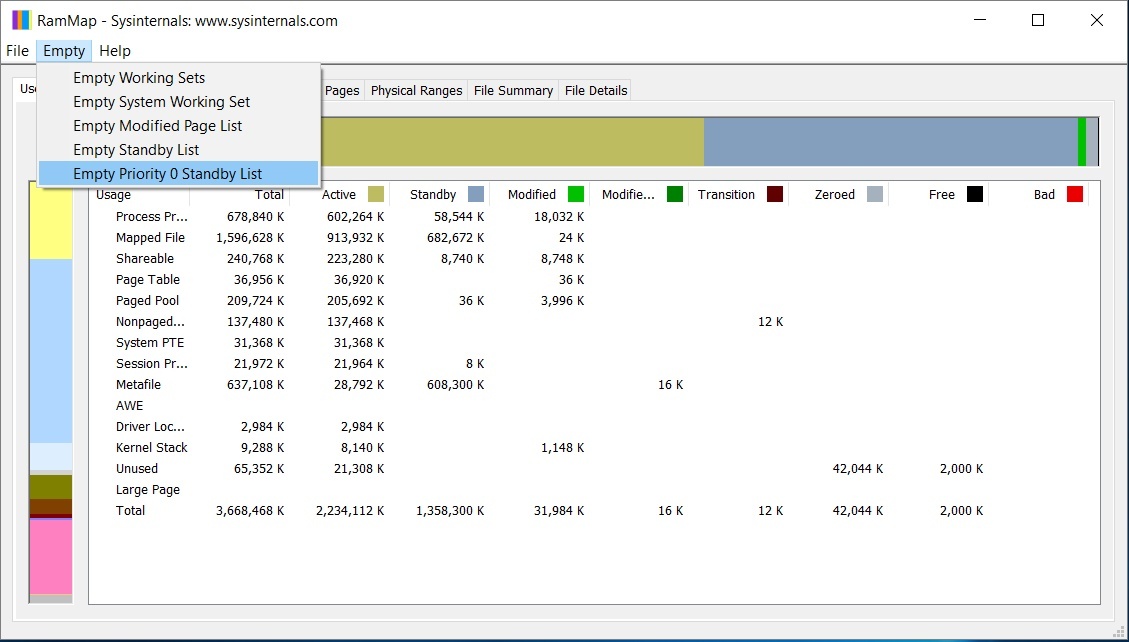1129x642 pixels.
Task: Open the File menu
Action: [x=17, y=51]
